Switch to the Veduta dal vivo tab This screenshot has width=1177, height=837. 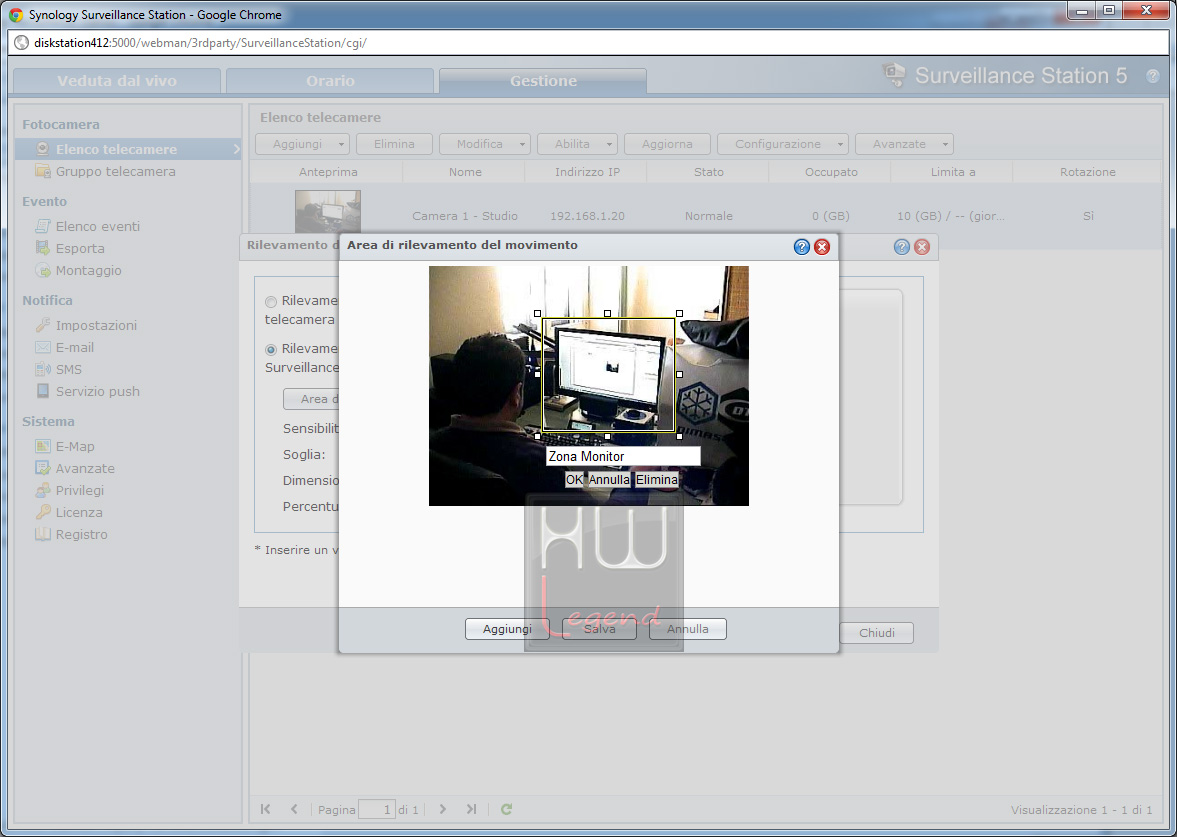(117, 81)
